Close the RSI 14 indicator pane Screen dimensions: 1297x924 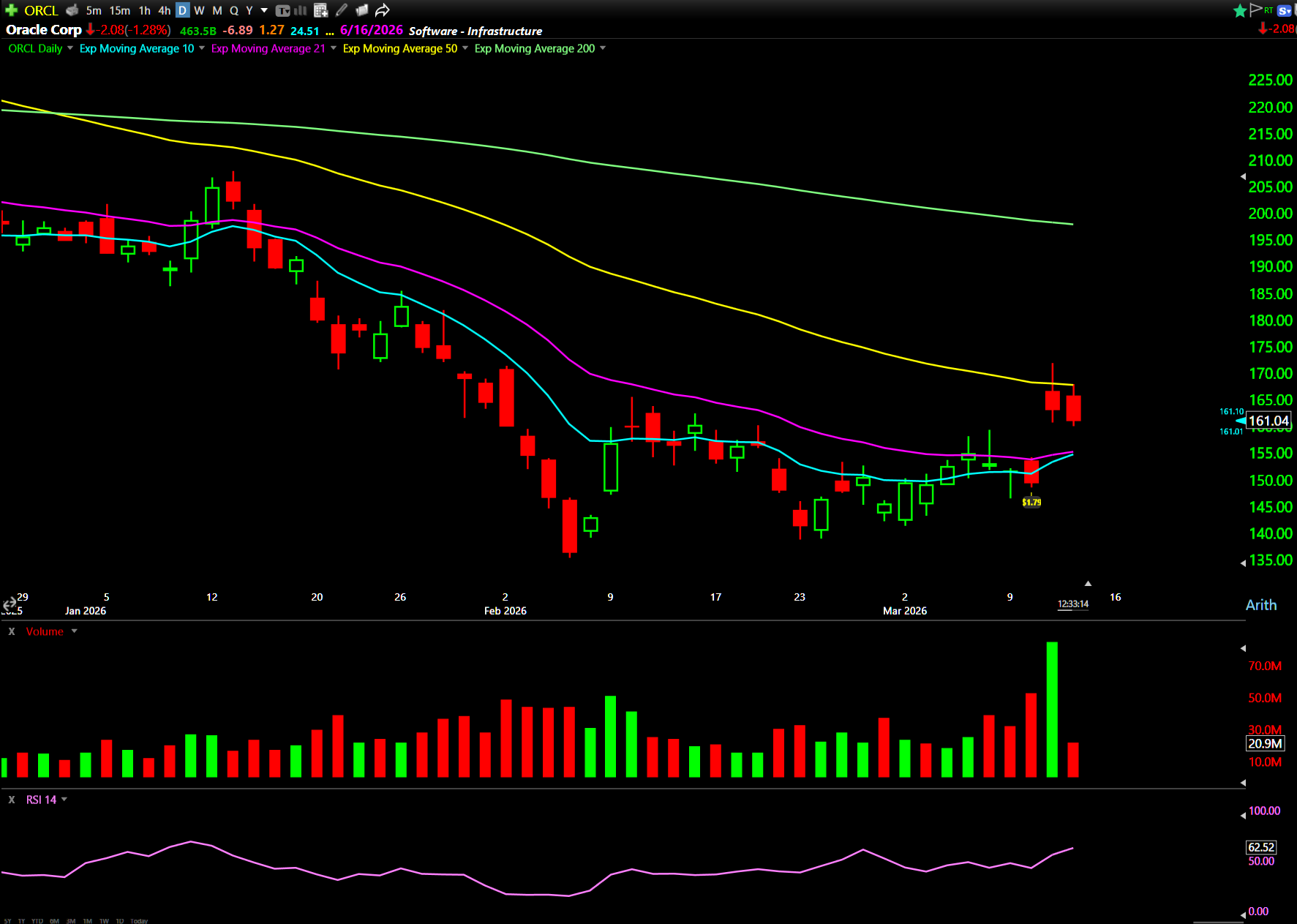(x=12, y=800)
